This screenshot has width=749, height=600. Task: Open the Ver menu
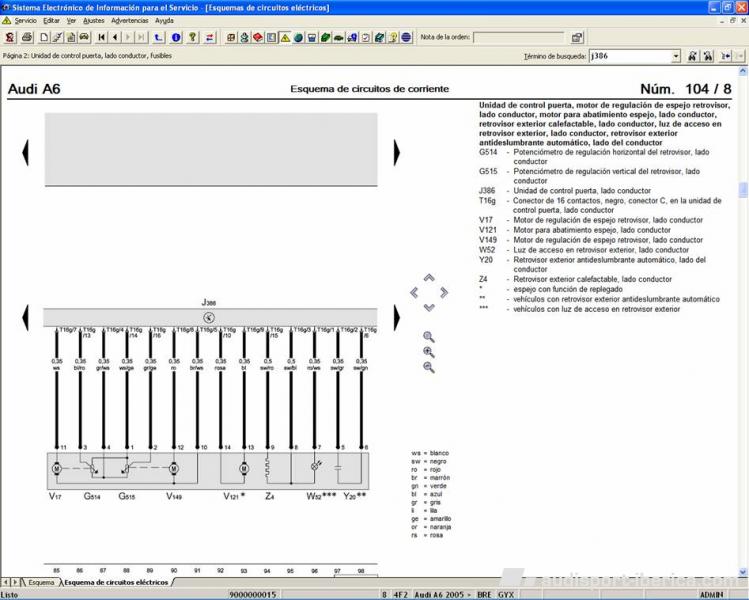point(71,21)
